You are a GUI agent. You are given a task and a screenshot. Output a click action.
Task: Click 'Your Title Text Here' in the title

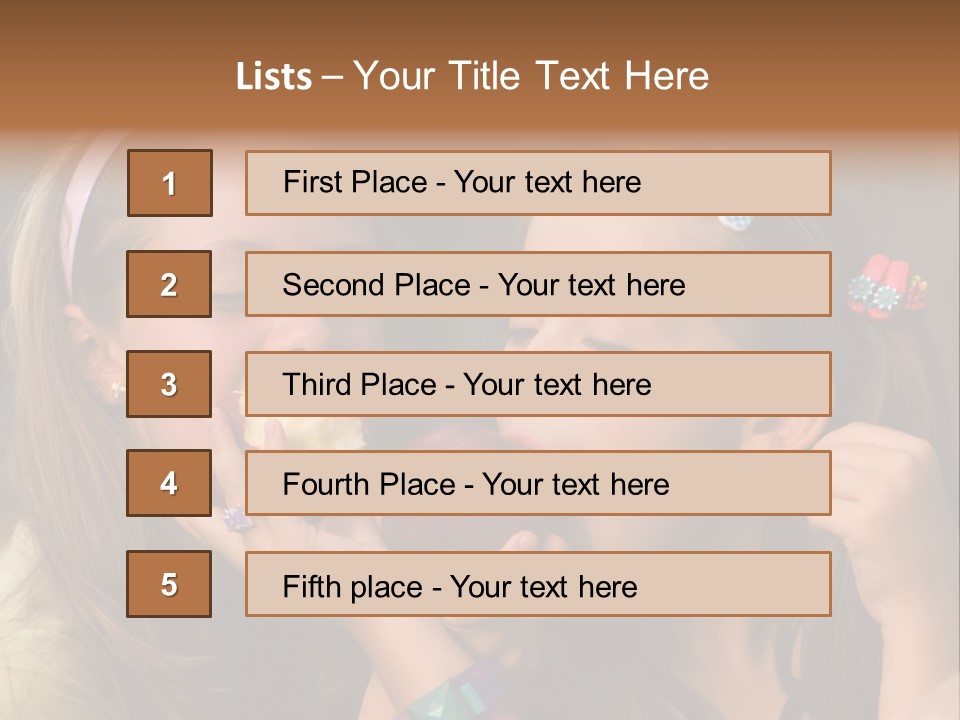tap(531, 76)
